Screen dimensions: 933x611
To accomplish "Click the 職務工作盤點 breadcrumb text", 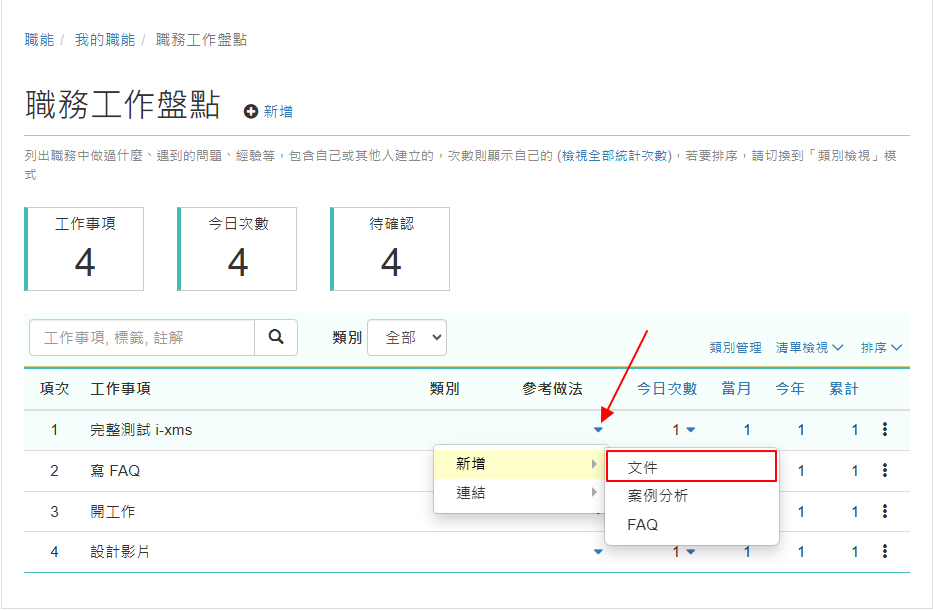I will 201,40.
